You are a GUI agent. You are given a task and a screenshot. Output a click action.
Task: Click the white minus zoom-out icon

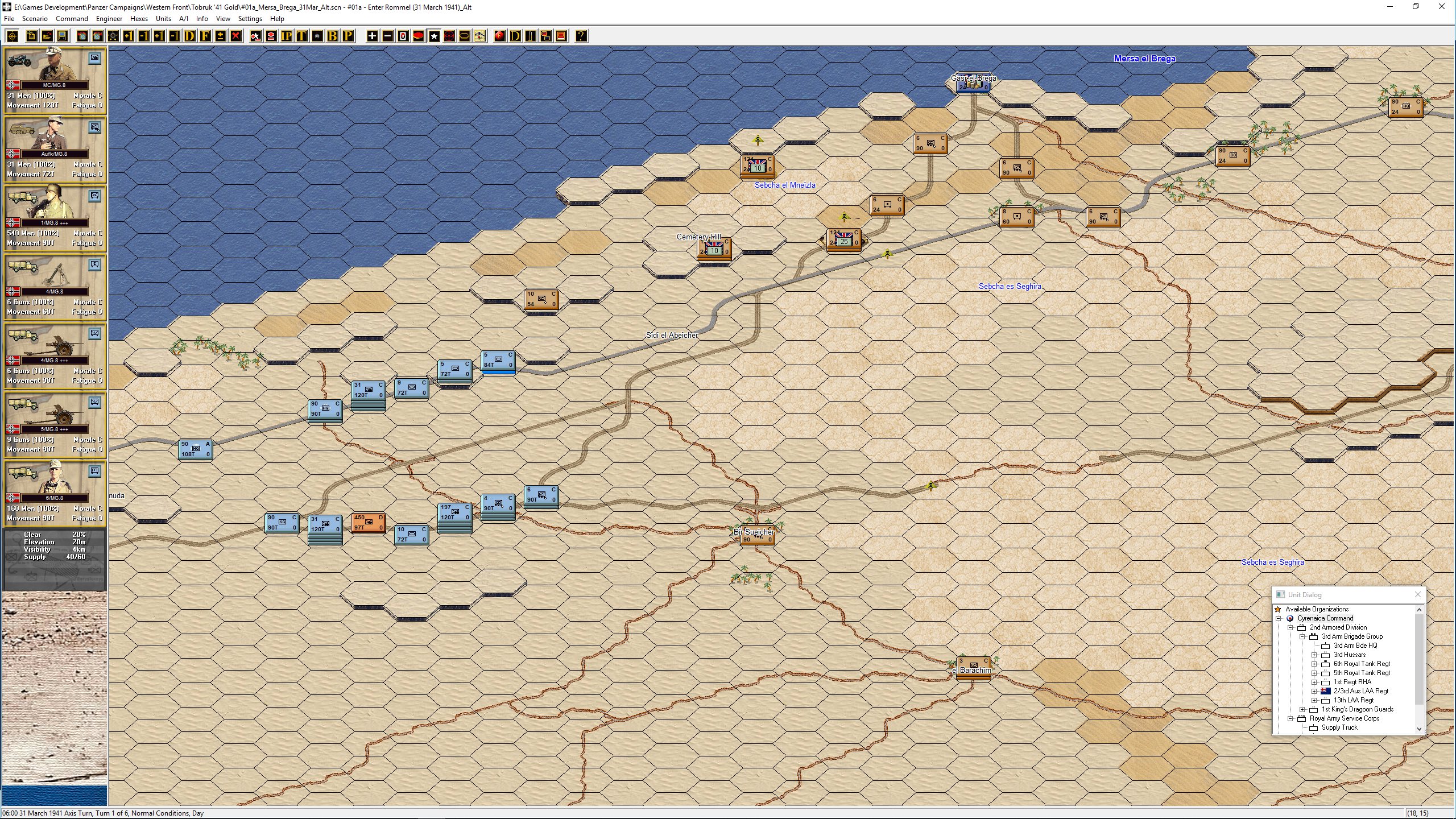point(387,36)
